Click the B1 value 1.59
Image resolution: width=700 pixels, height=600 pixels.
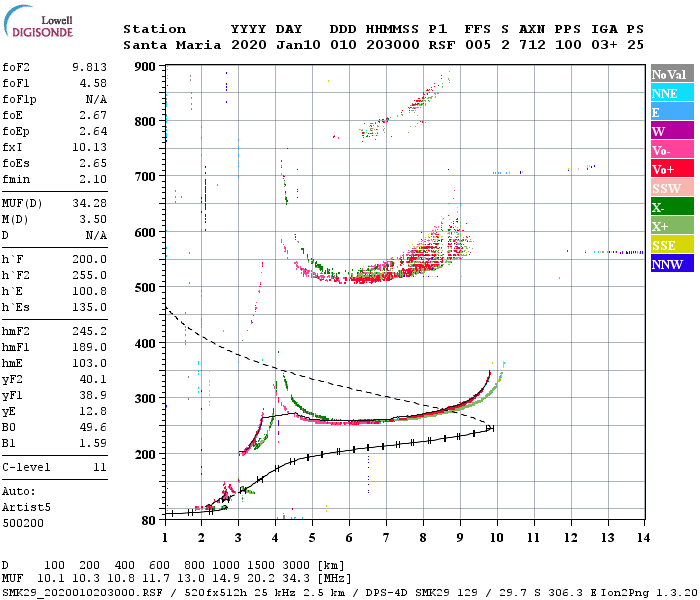tap(93, 444)
